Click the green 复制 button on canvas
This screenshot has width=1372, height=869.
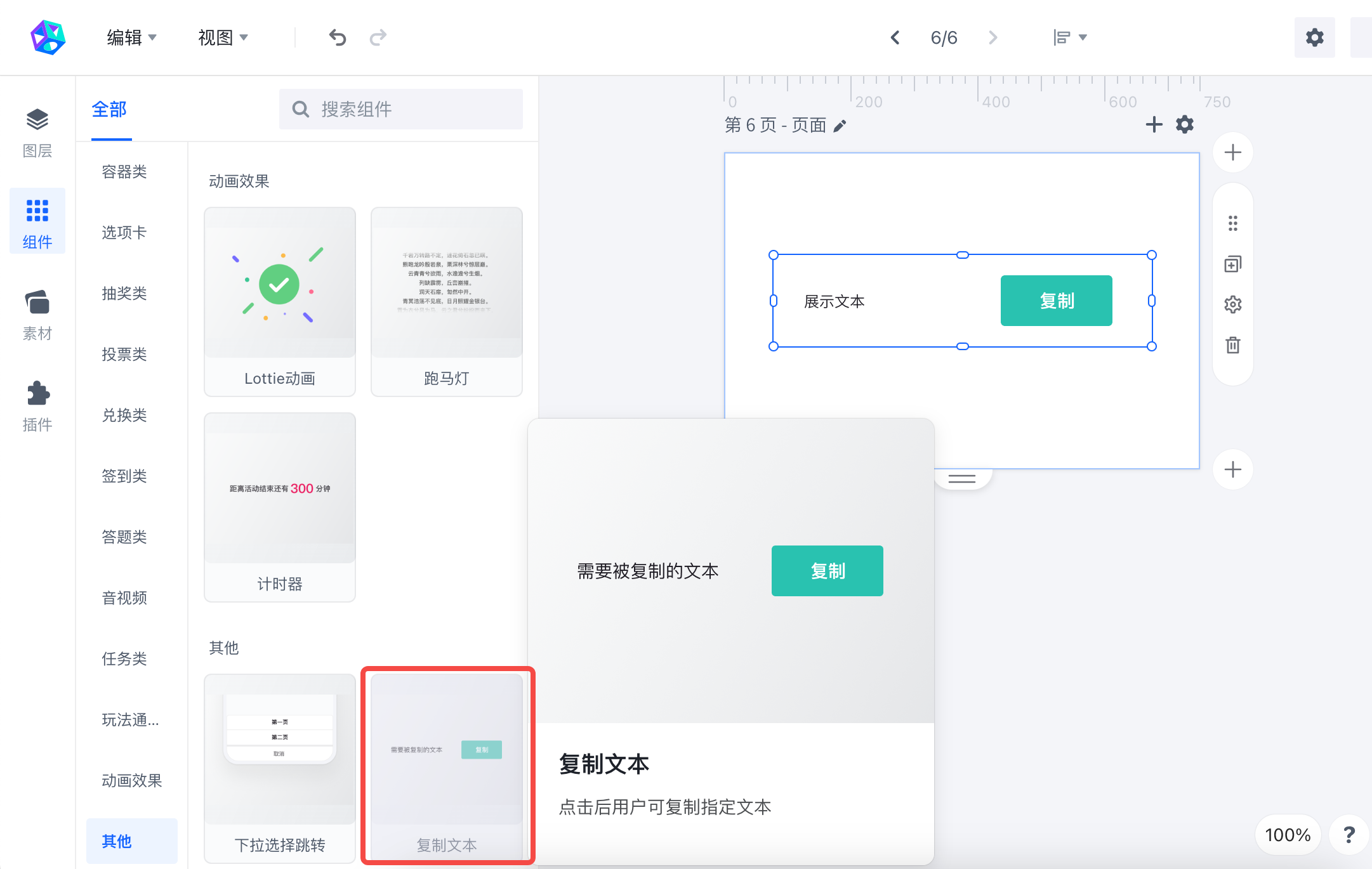click(1057, 301)
